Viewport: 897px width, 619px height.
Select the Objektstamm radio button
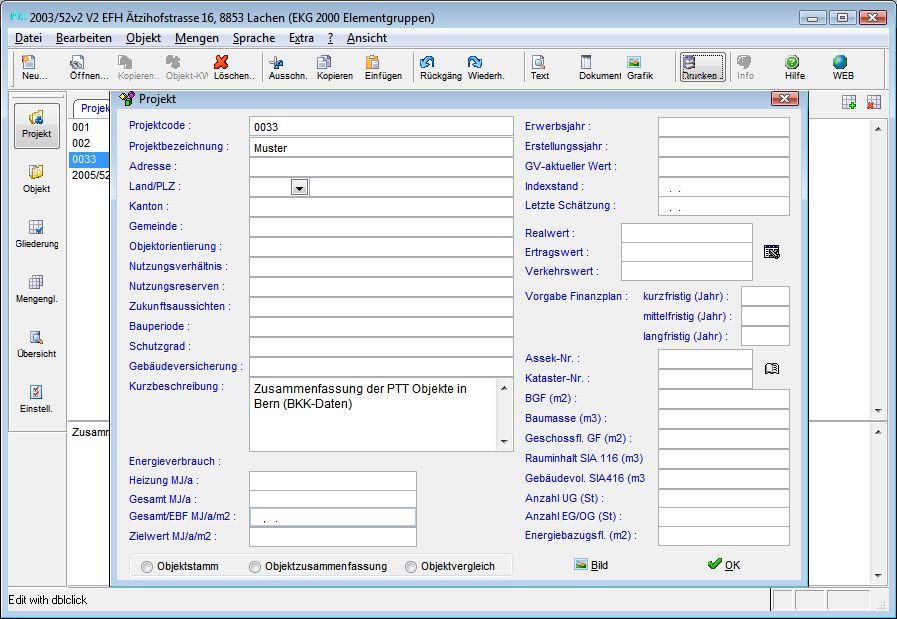[147, 566]
